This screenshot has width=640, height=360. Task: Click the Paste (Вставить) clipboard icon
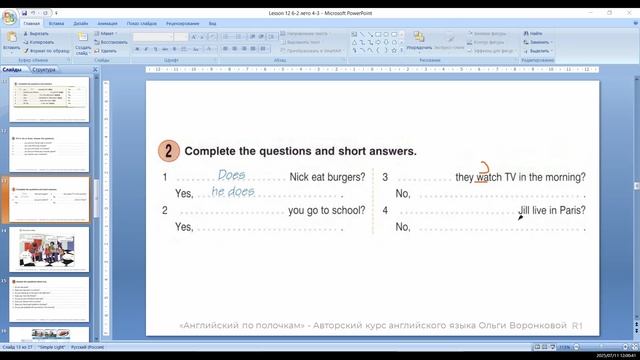click(x=11, y=38)
